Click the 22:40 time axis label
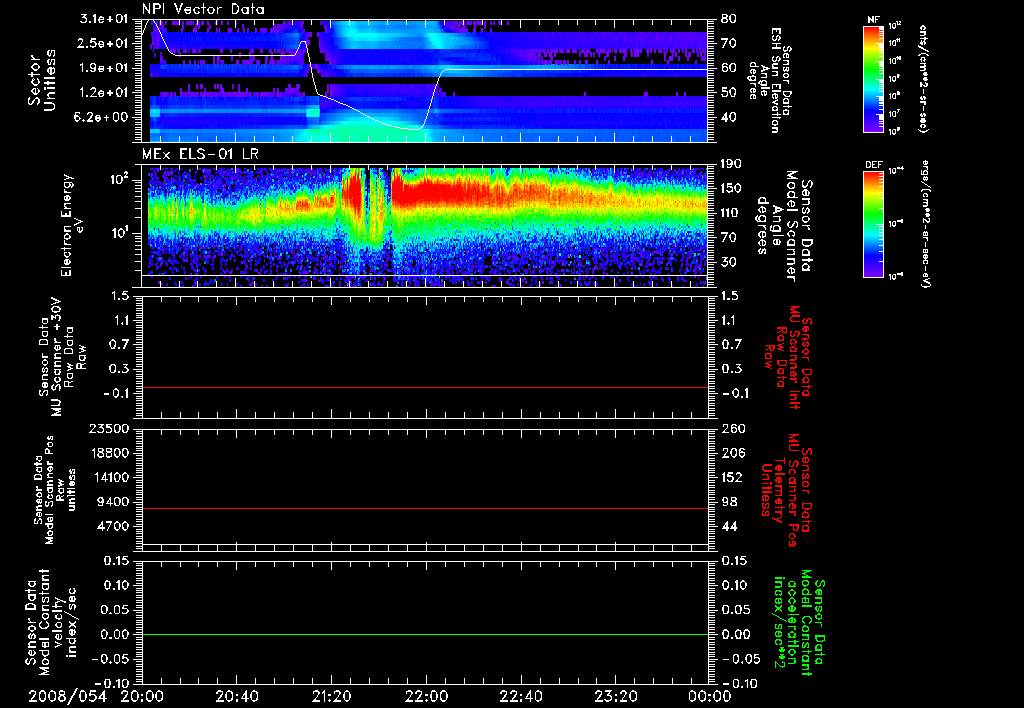The width and height of the screenshot is (1024, 708). (520, 696)
